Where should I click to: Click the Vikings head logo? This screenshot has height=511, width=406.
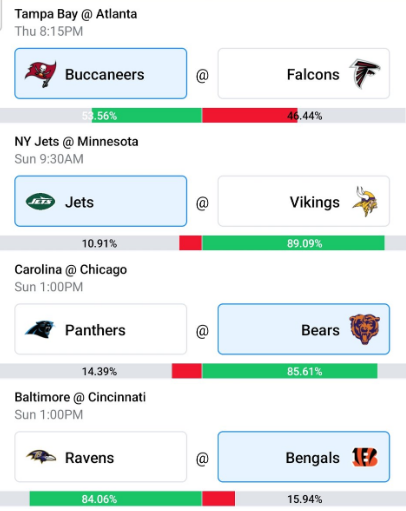point(365,201)
